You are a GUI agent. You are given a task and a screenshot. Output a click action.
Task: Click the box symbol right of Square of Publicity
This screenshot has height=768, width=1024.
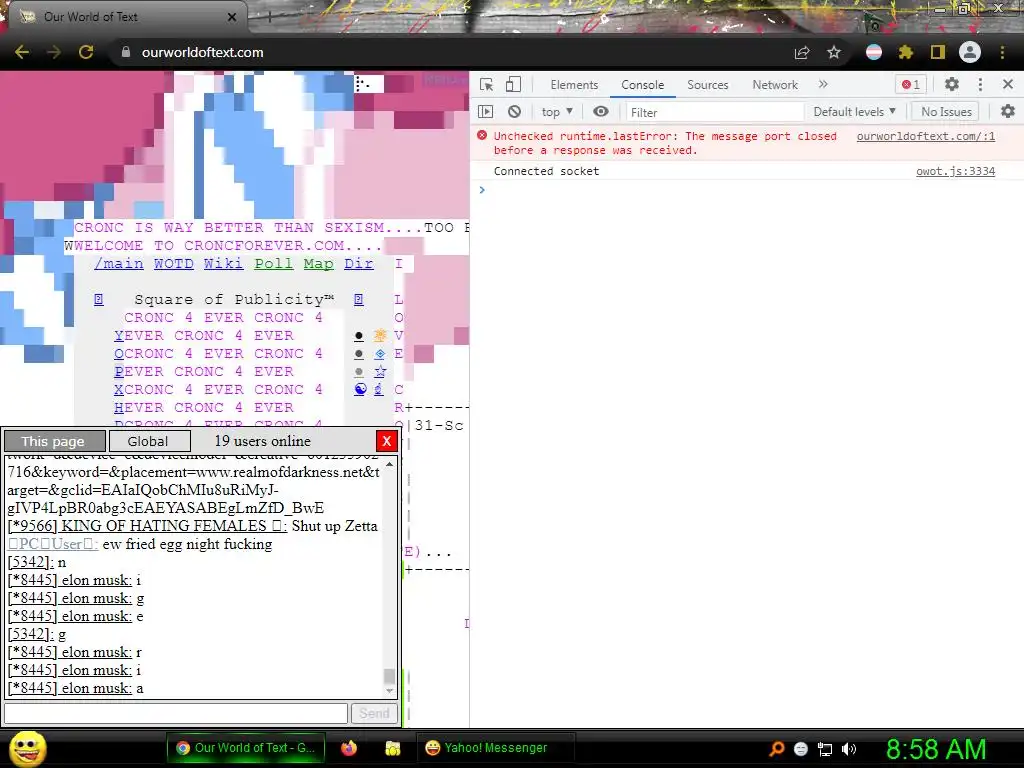[x=359, y=299]
